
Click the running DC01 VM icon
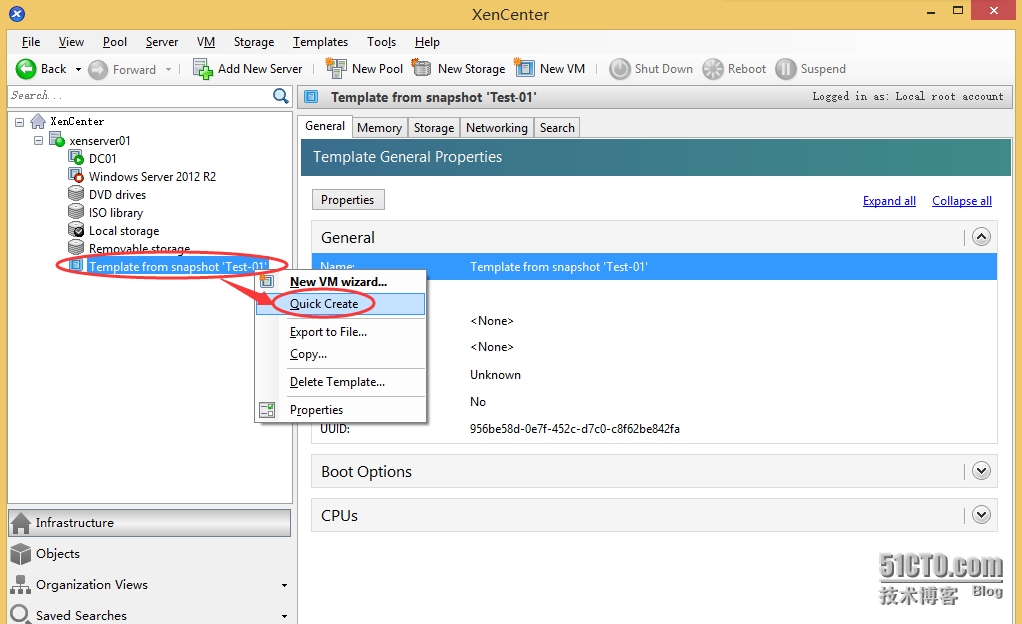click(x=76, y=158)
